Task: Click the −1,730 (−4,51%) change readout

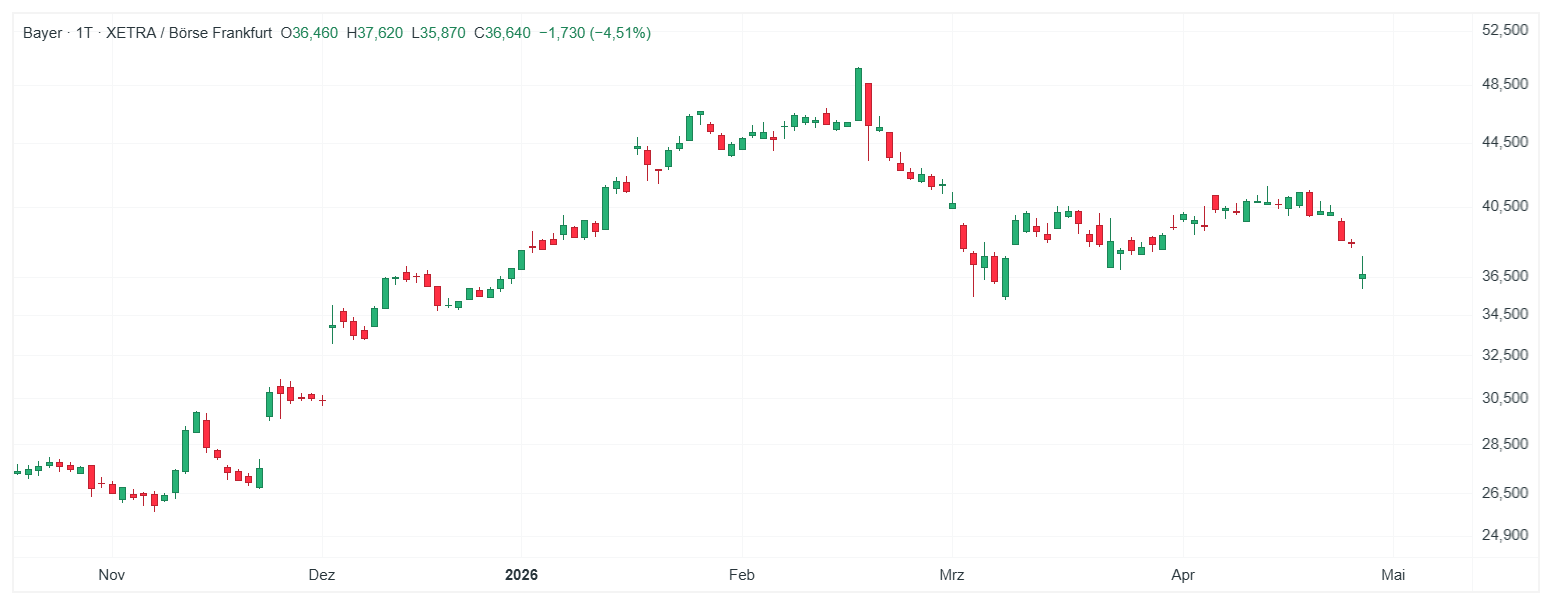Action: point(595,33)
